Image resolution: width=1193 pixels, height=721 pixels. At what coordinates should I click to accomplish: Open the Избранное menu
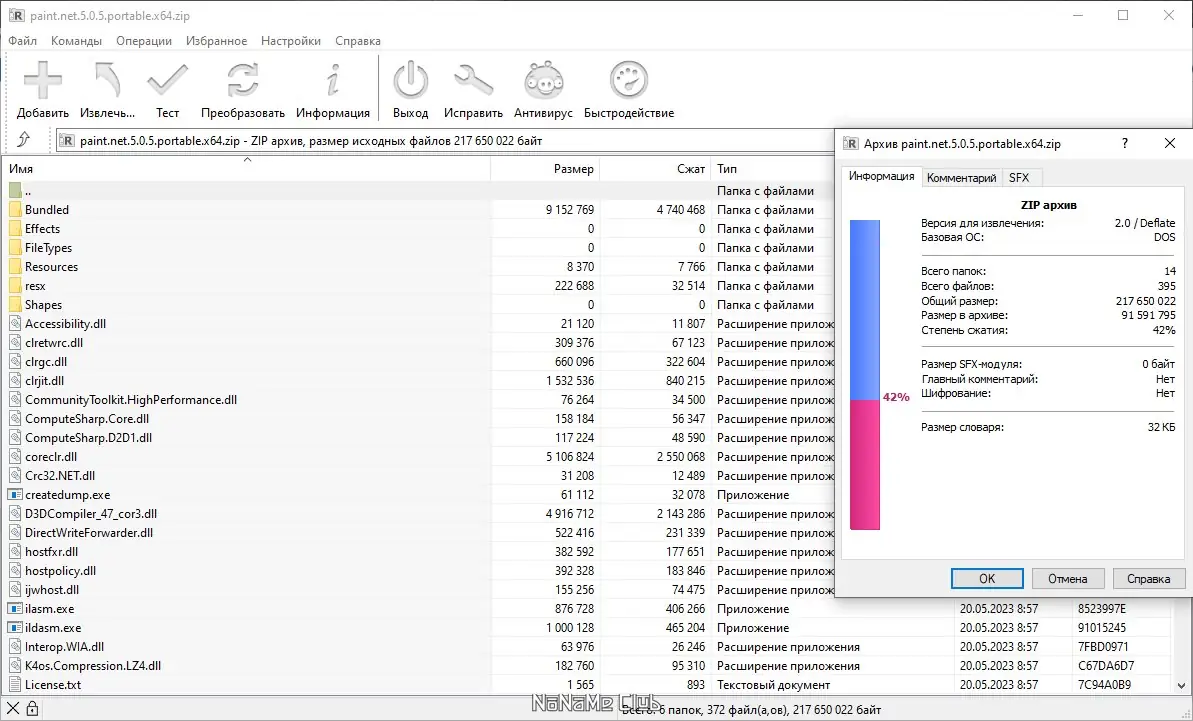216,41
